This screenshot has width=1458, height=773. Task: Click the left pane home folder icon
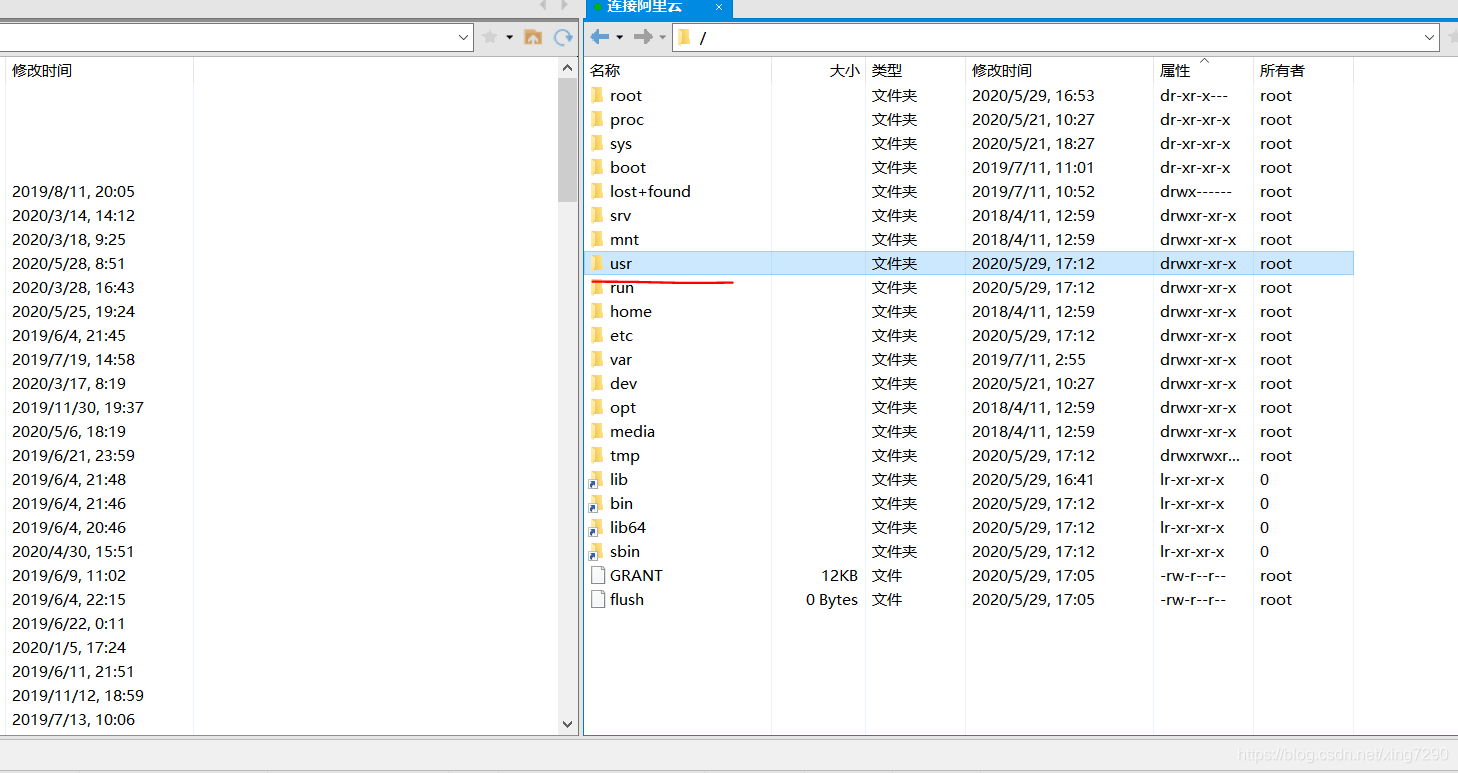click(533, 37)
